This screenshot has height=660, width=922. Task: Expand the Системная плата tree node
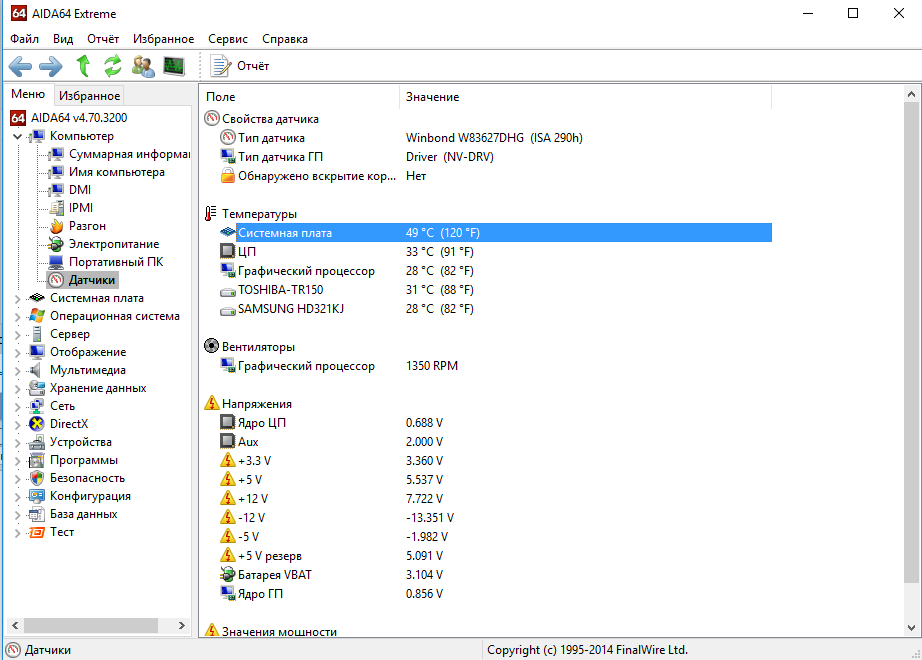pos(17,299)
